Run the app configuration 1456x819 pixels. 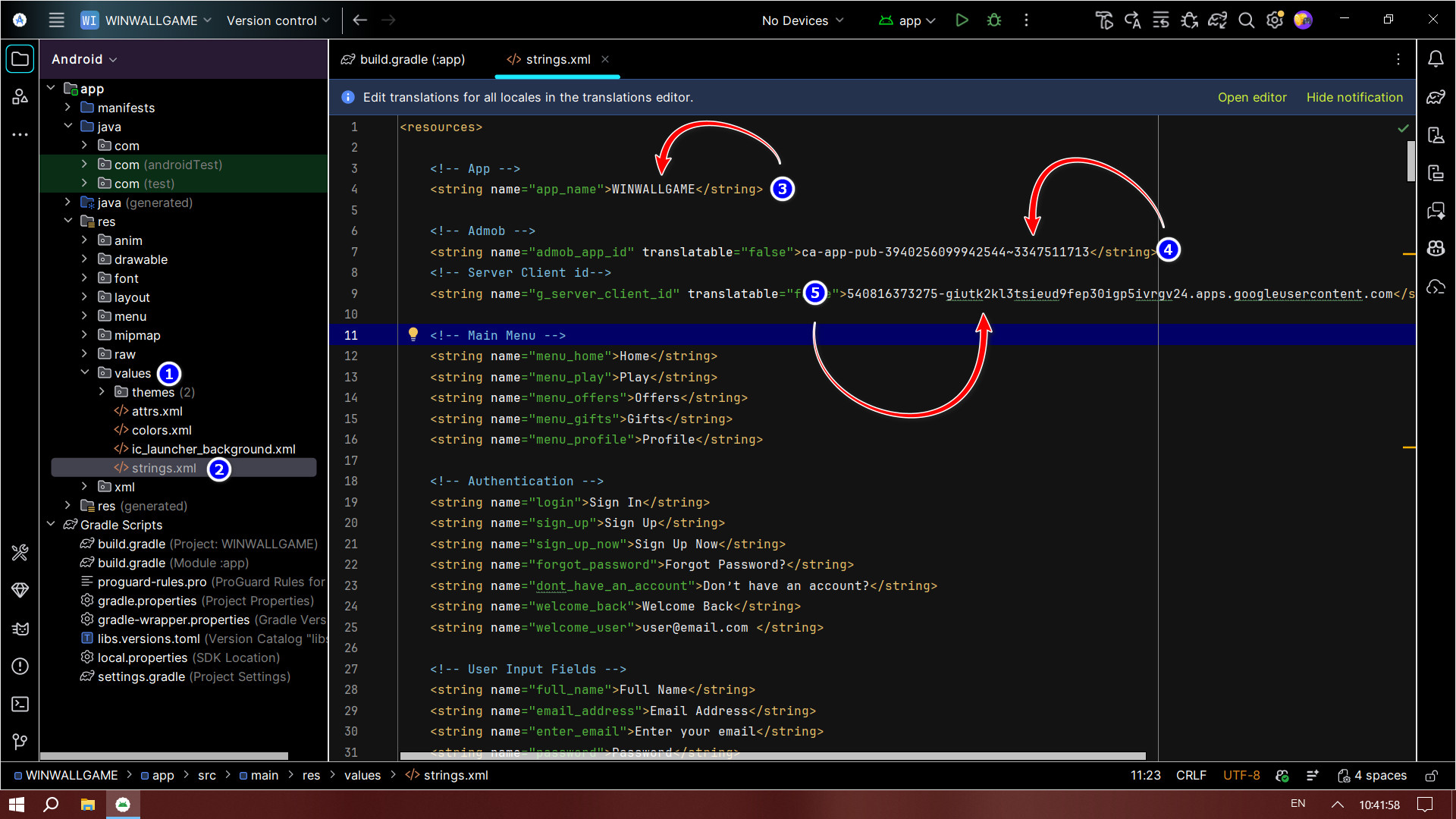(x=962, y=20)
